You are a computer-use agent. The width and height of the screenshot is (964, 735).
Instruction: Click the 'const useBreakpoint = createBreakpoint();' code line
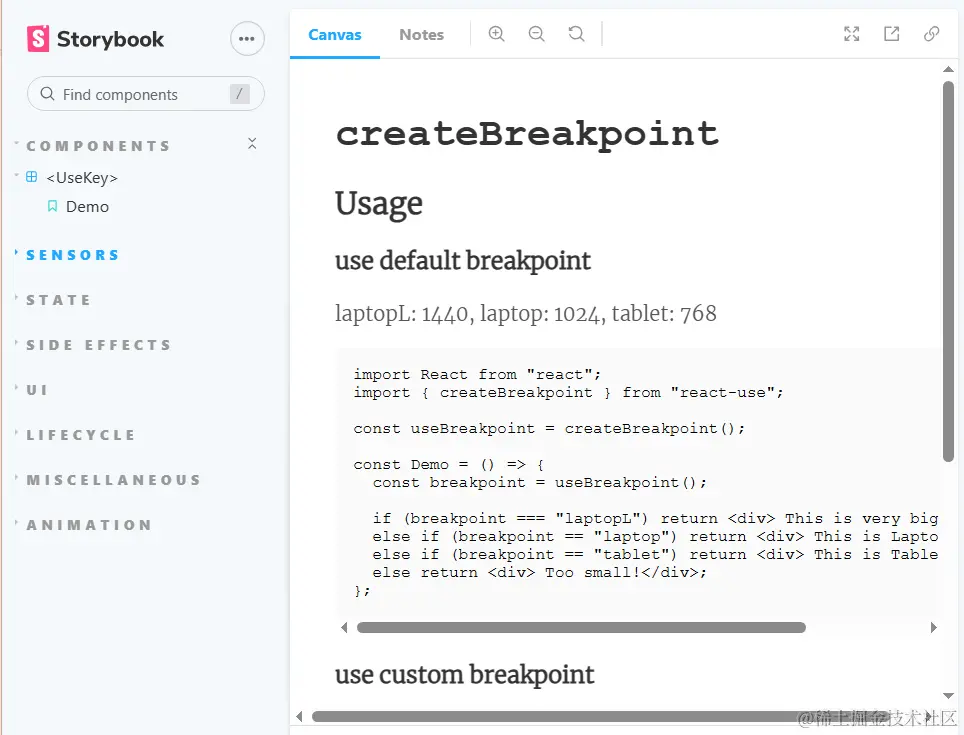[x=549, y=428]
